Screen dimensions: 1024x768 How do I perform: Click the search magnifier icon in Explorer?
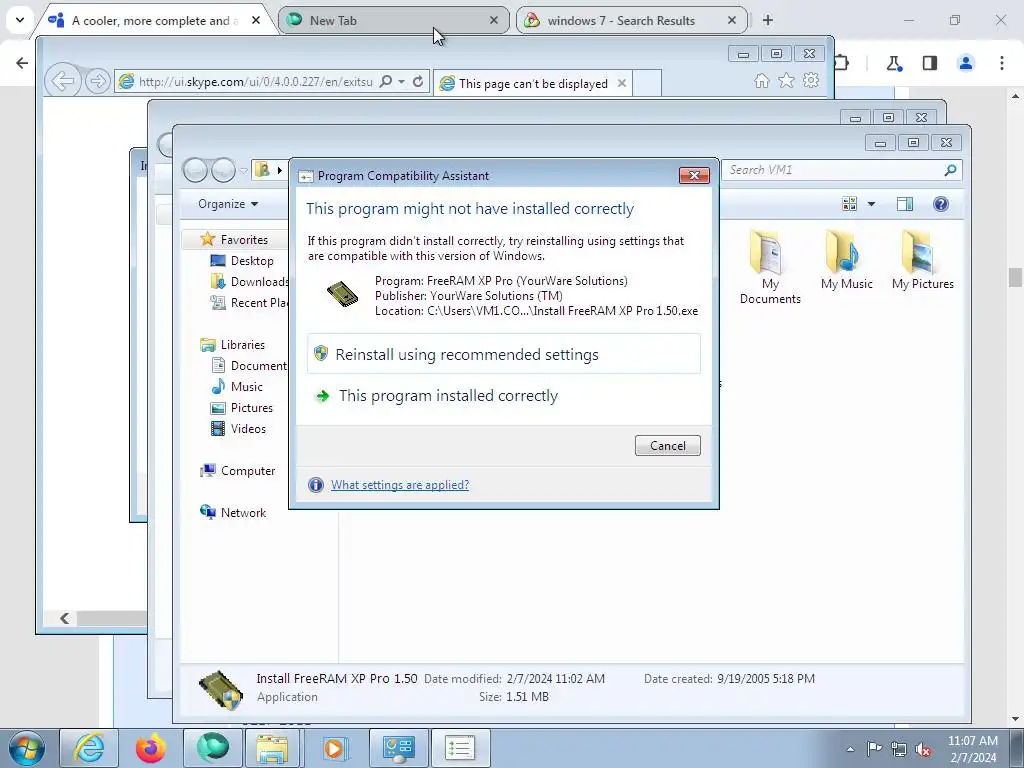point(951,170)
